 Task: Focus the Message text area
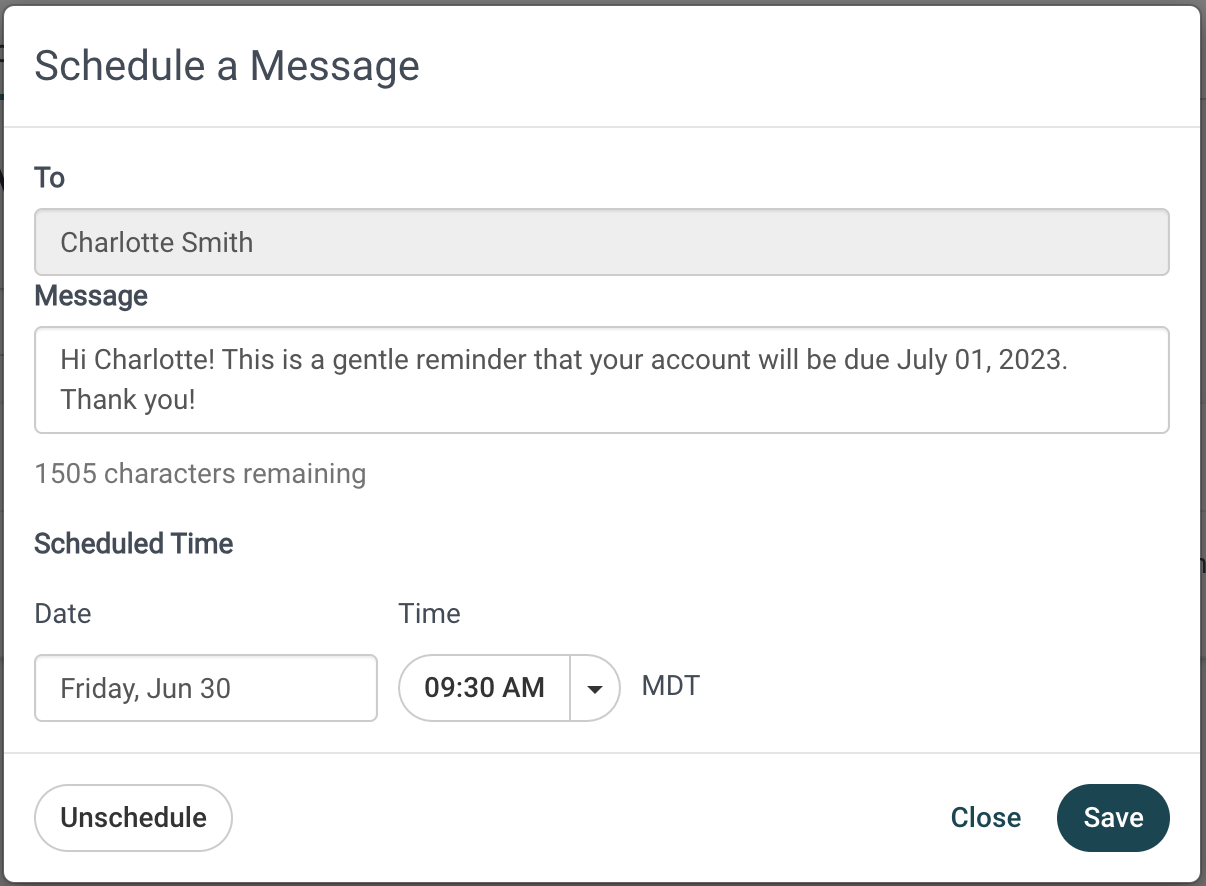click(x=601, y=380)
